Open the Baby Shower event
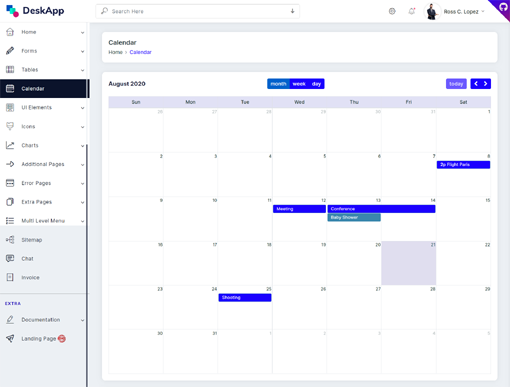510x387 pixels. pos(354,218)
